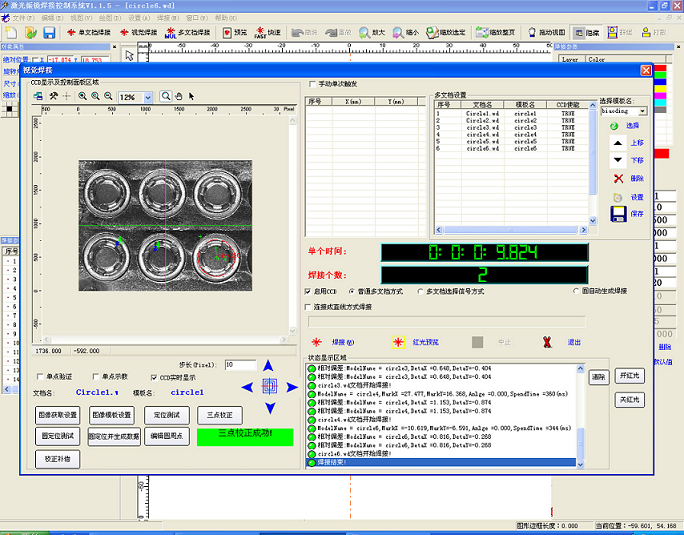Toggle the 启用CCD checkbox
This screenshot has width=684, height=535.
tap(308, 291)
